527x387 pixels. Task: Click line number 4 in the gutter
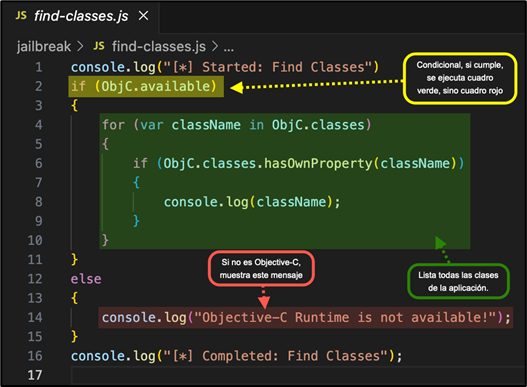pos(39,125)
